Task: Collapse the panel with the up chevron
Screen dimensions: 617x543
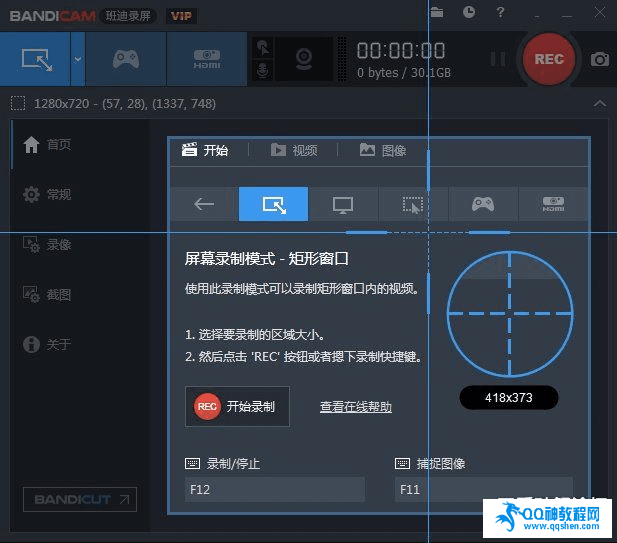Action: coord(600,103)
